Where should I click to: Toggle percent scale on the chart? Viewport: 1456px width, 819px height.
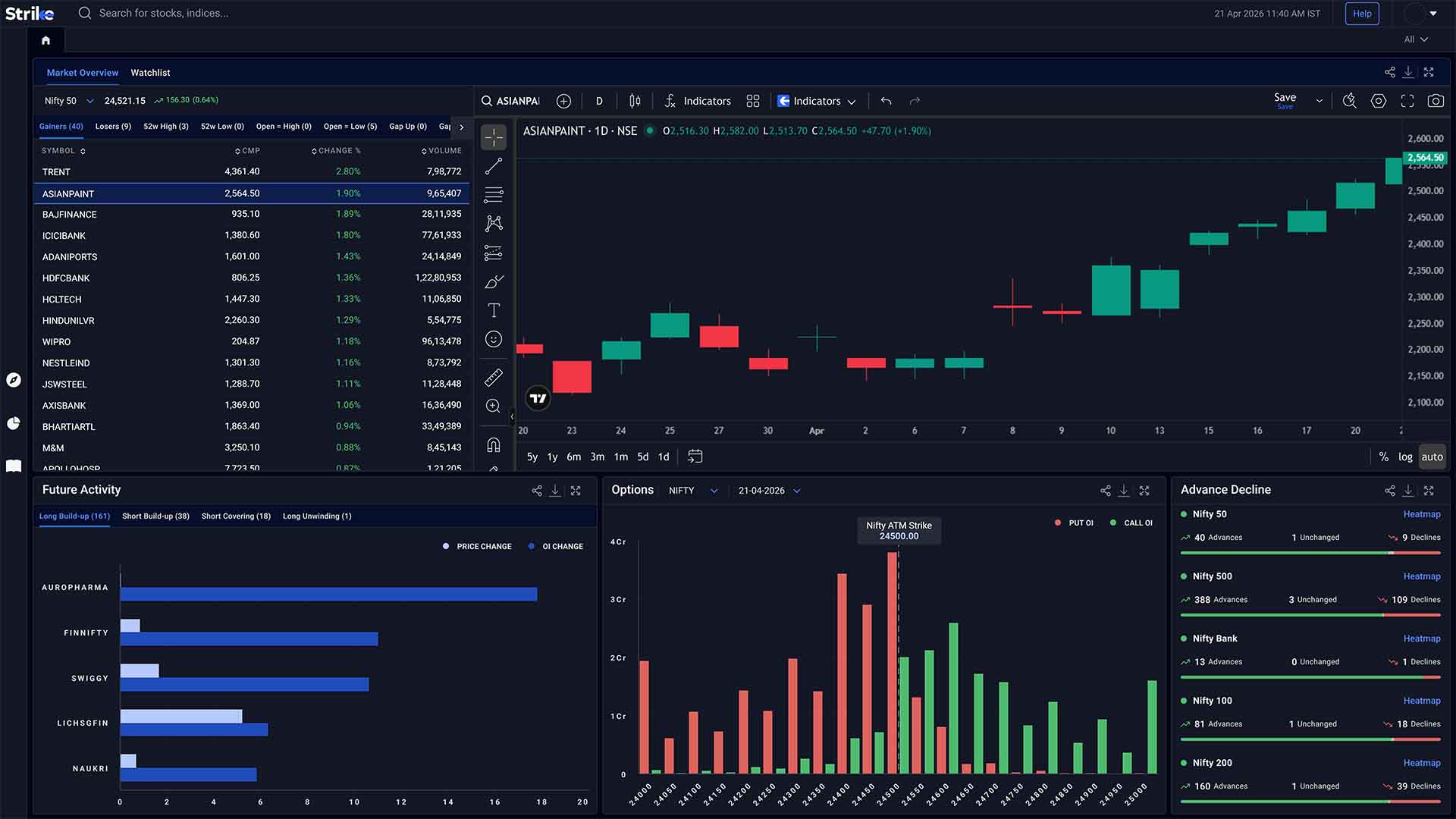point(1384,457)
